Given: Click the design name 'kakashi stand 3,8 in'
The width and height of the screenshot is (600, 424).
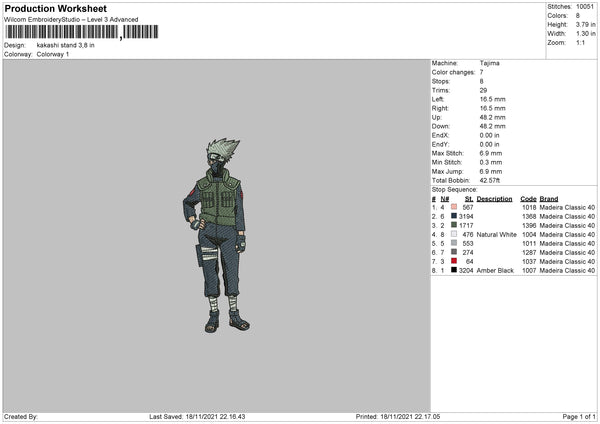Looking at the screenshot, I should click(65, 45).
